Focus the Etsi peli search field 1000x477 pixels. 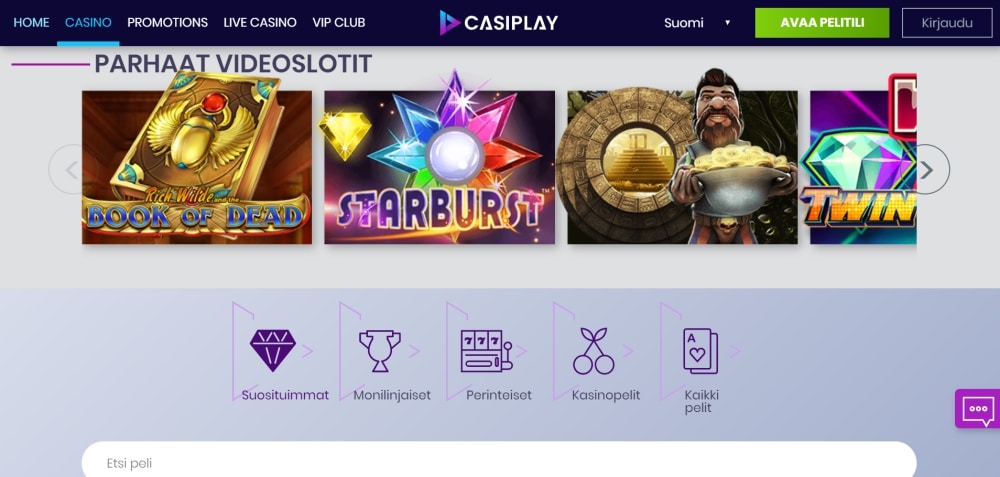click(499, 460)
